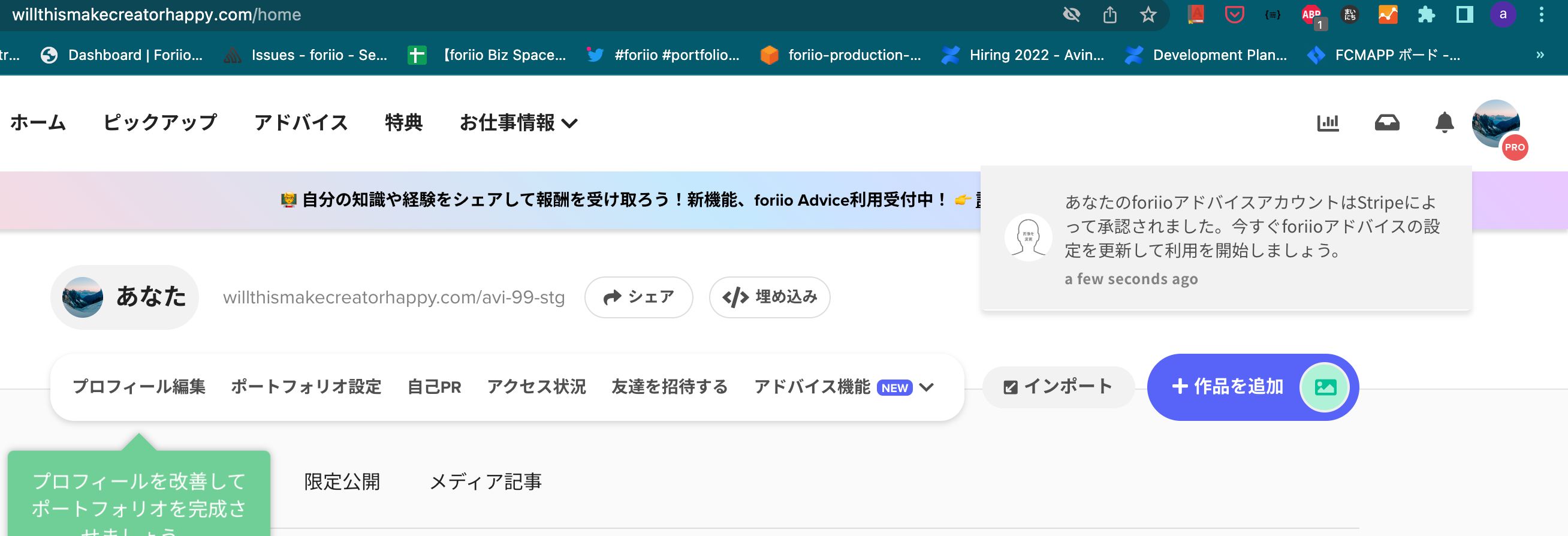This screenshot has width=1568, height=536.
Task: Open プロフィール編集 tab
Action: point(139,387)
